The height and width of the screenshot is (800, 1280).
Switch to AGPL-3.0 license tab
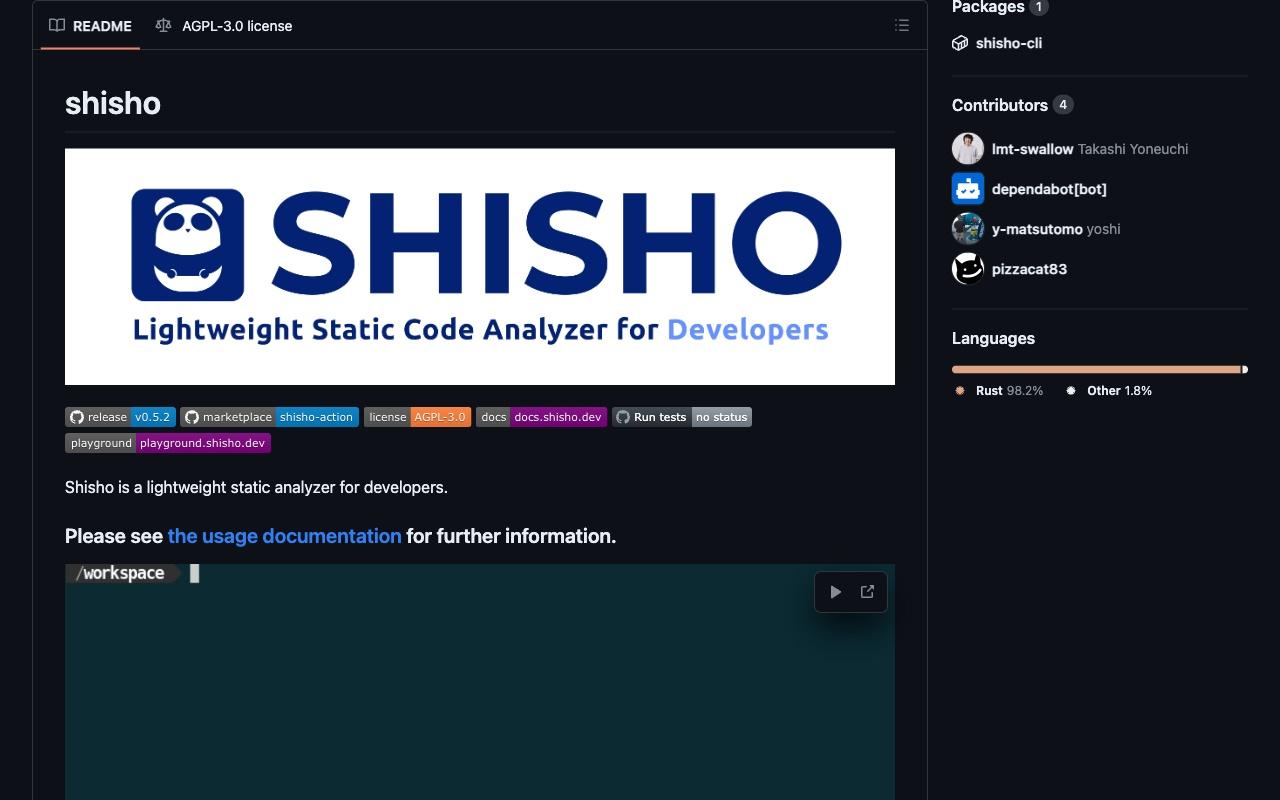[224, 26]
